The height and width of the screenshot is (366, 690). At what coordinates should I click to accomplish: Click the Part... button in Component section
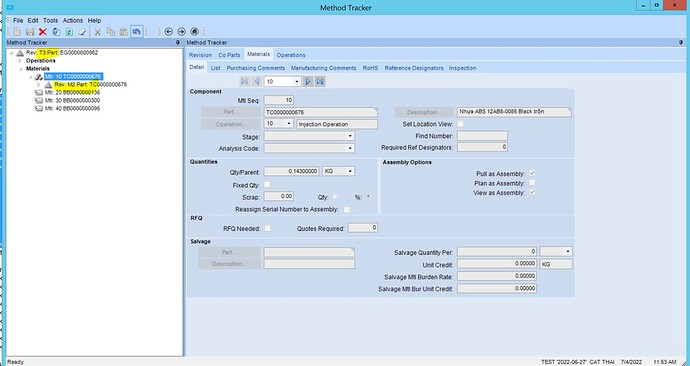(x=231, y=112)
